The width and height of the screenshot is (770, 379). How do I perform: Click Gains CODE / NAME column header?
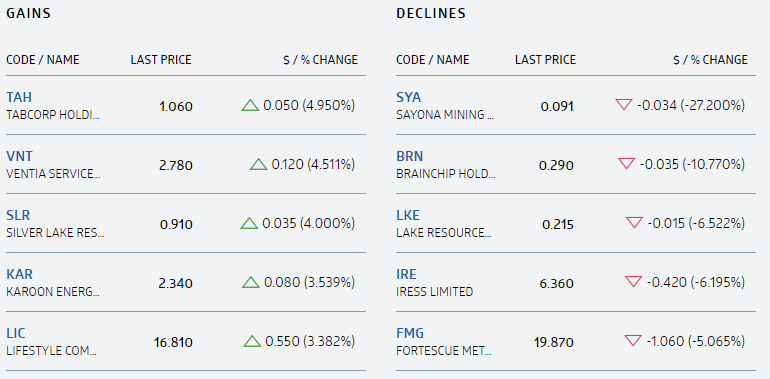tap(43, 60)
